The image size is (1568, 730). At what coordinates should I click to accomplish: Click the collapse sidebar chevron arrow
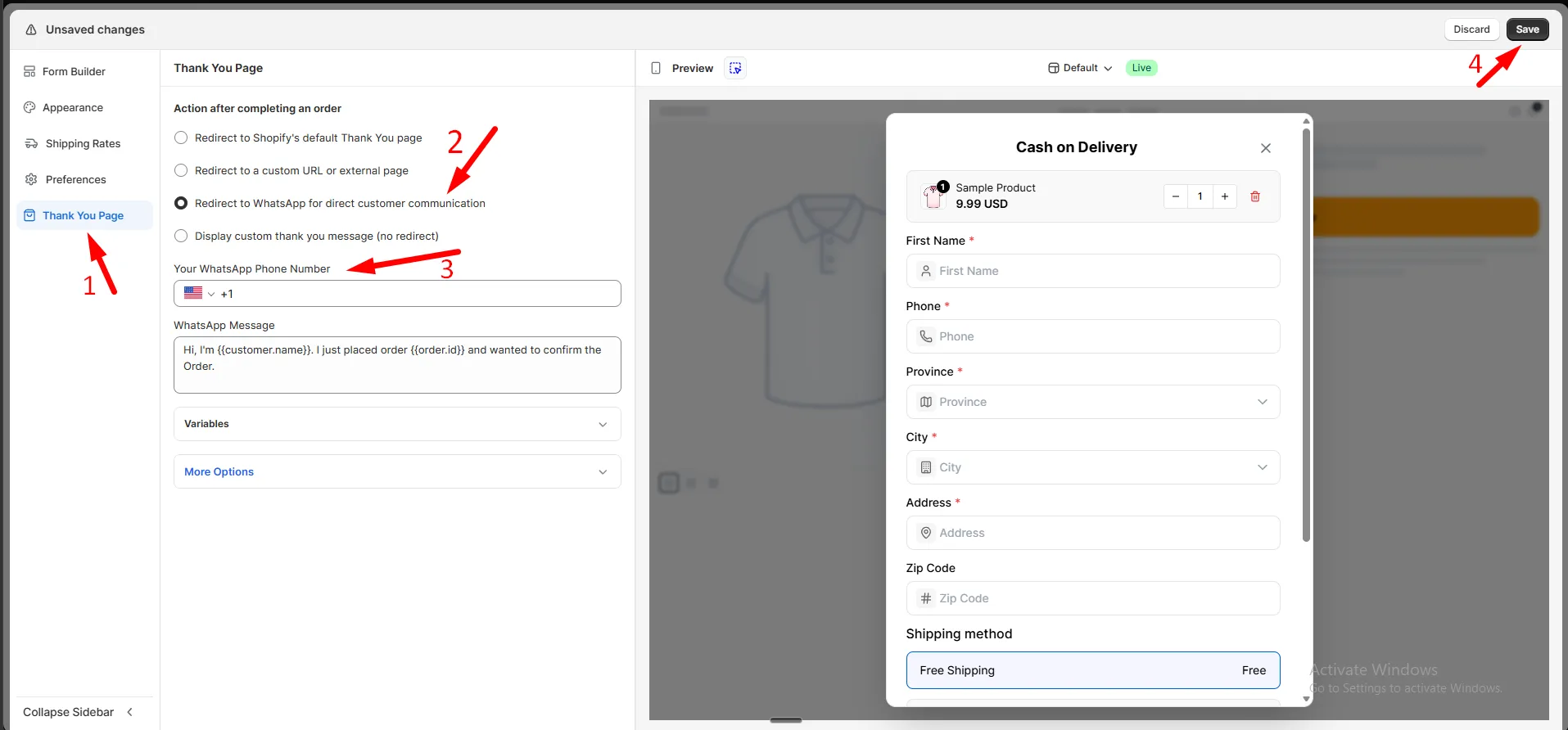(x=129, y=712)
